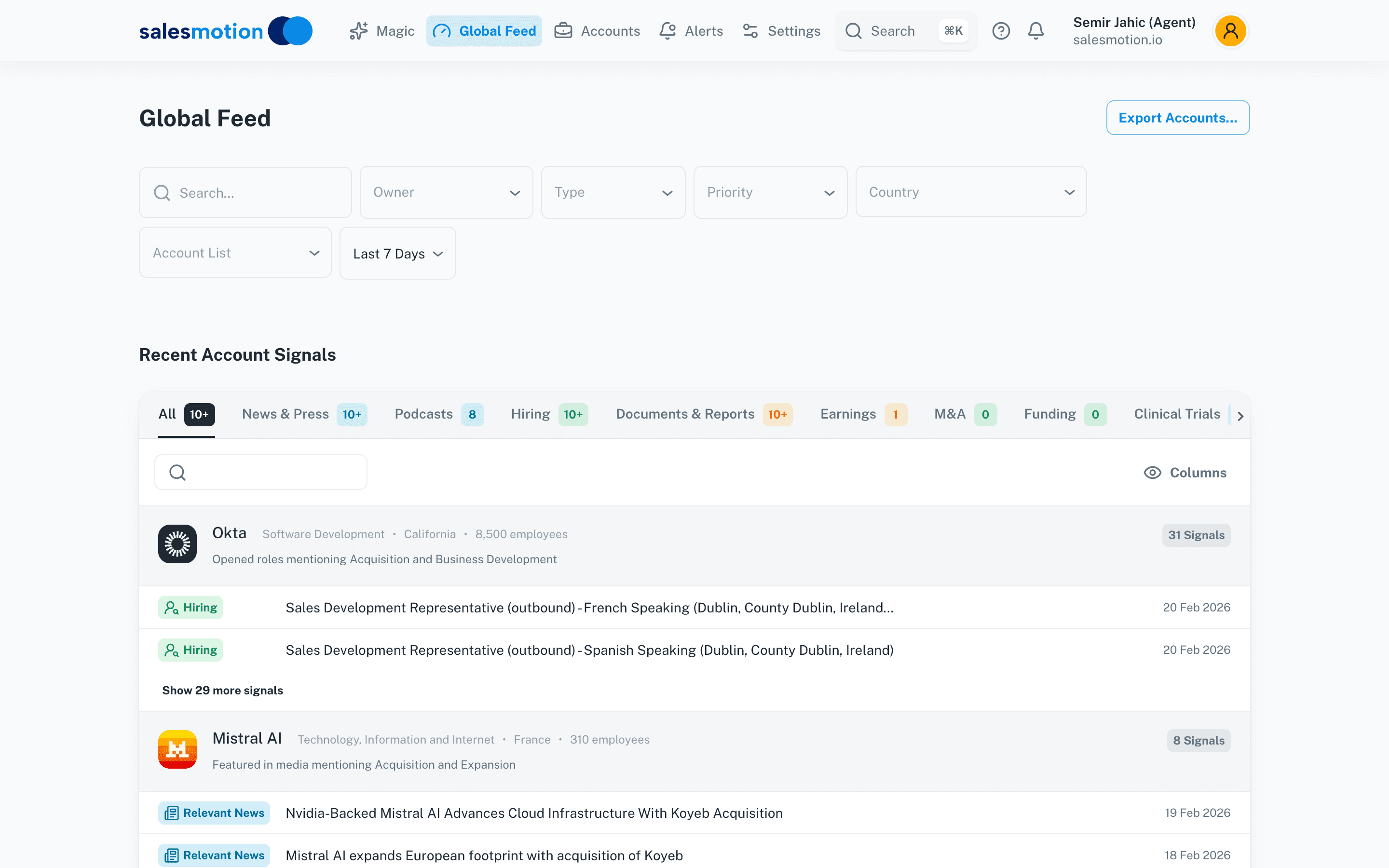Open the Country filter dropdown
This screenshot has height=868, width=1389.
[x=970, y=192]
